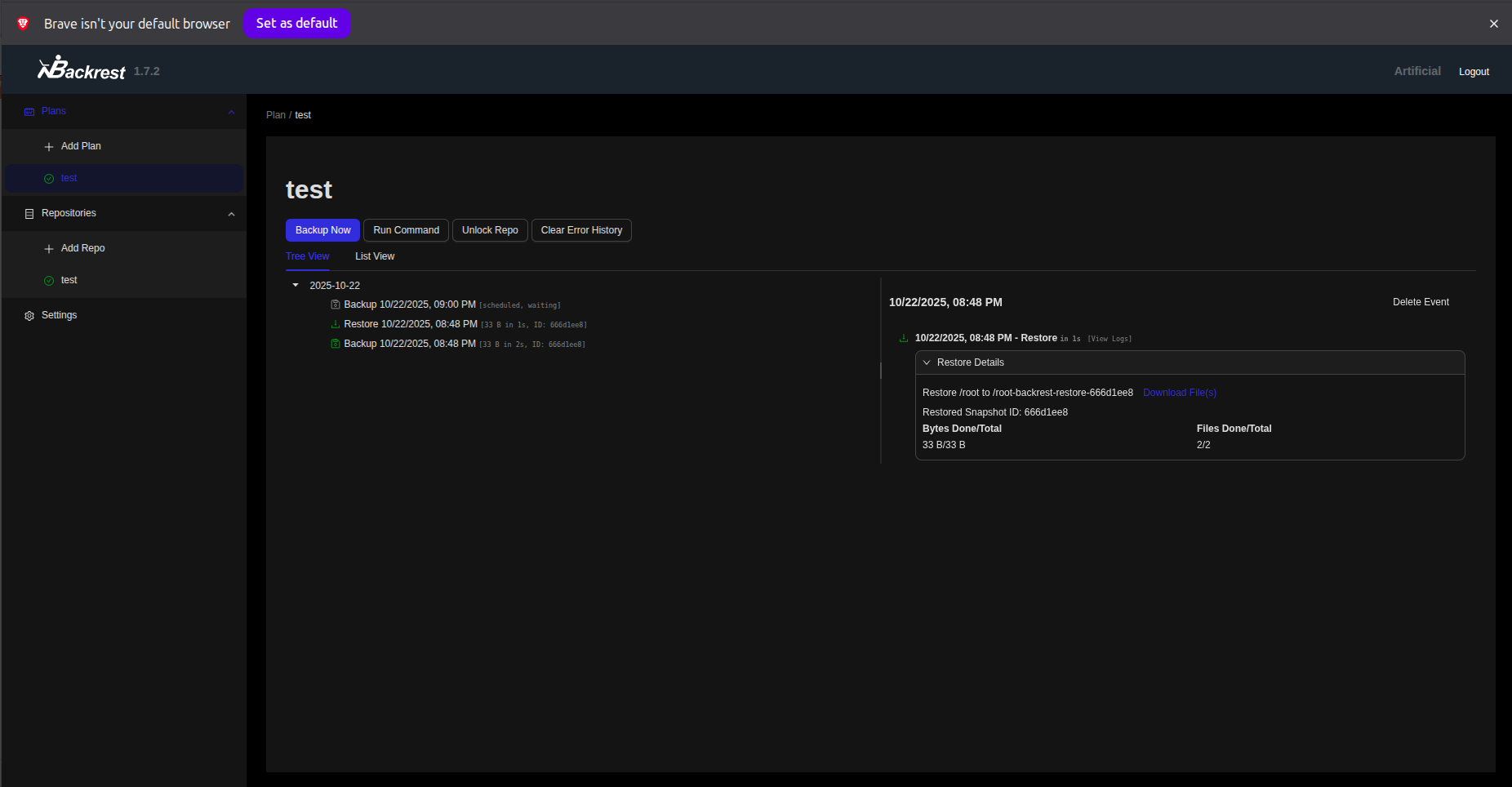Click the '2/2' files done value

click(x=1203, y=445)
